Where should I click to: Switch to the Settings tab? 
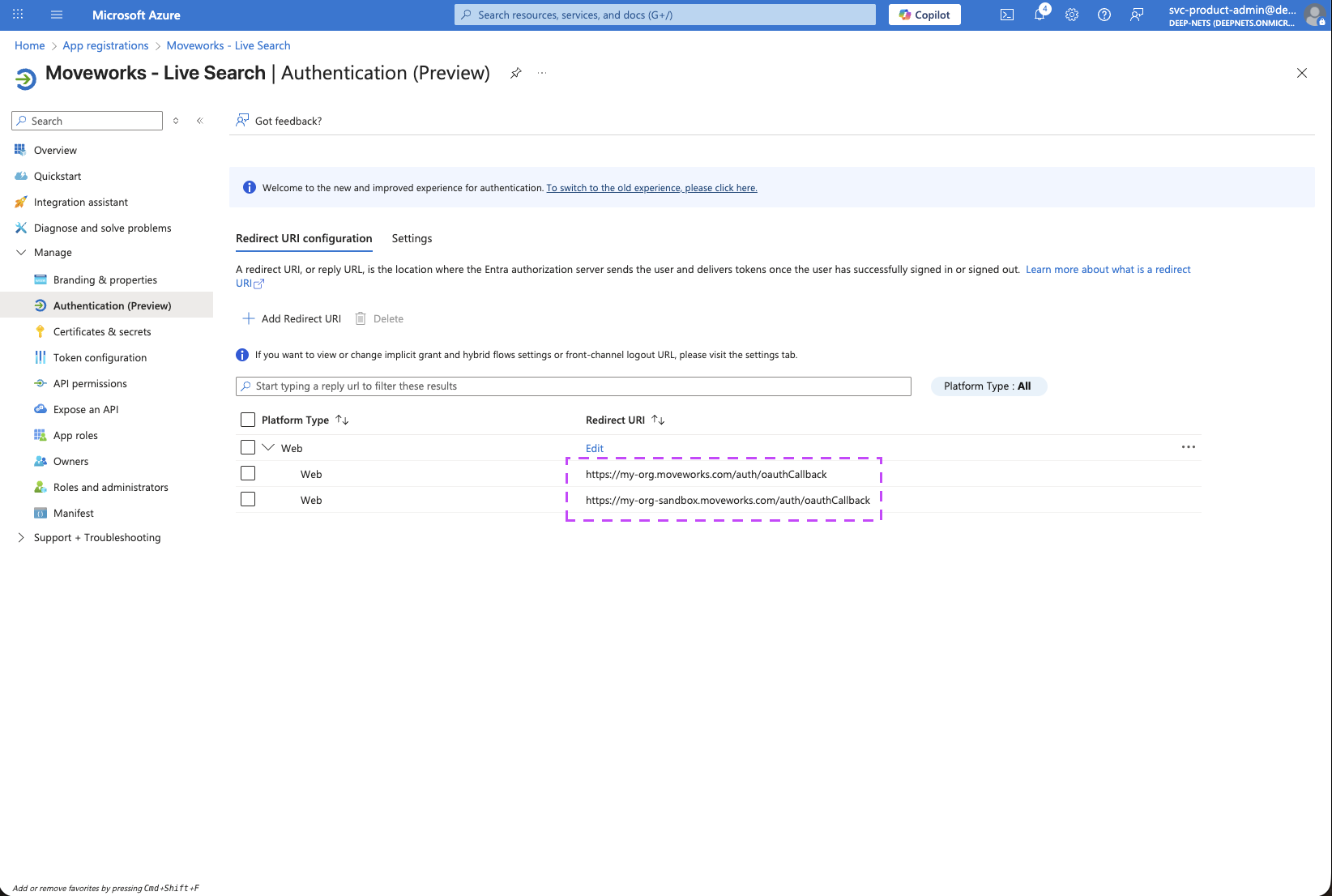click(412, 238)
